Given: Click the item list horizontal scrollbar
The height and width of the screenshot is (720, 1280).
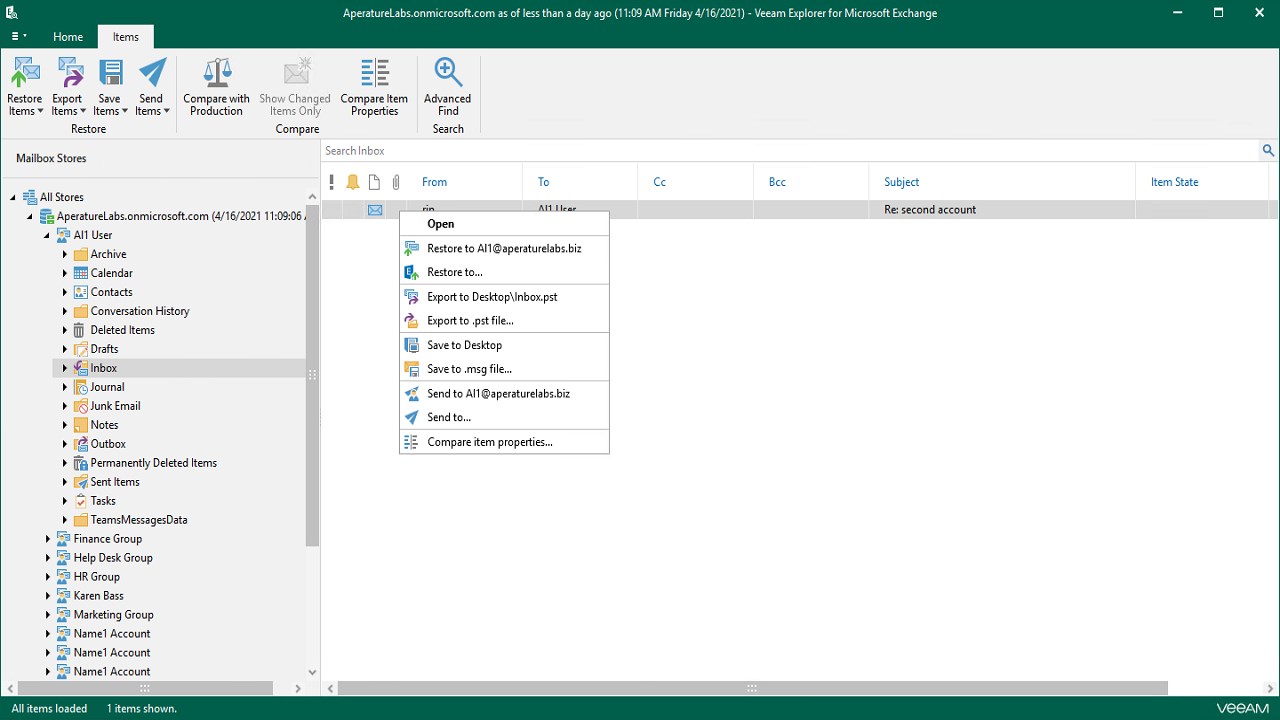Looking at the screenshot, I should [x=752, y=688].
